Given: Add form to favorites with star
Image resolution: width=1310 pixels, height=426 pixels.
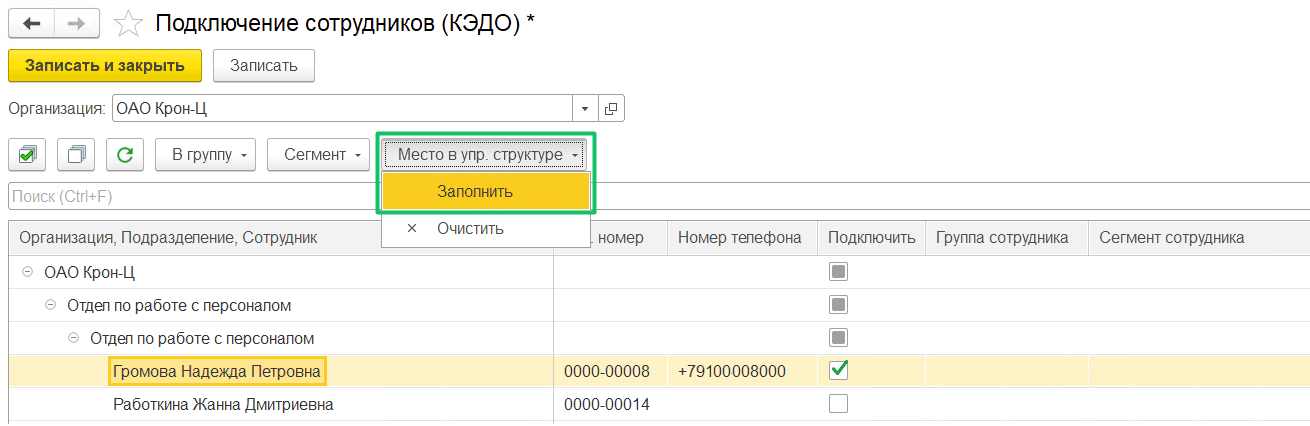Looking at the screenshot, I should [x=129, y=23].
